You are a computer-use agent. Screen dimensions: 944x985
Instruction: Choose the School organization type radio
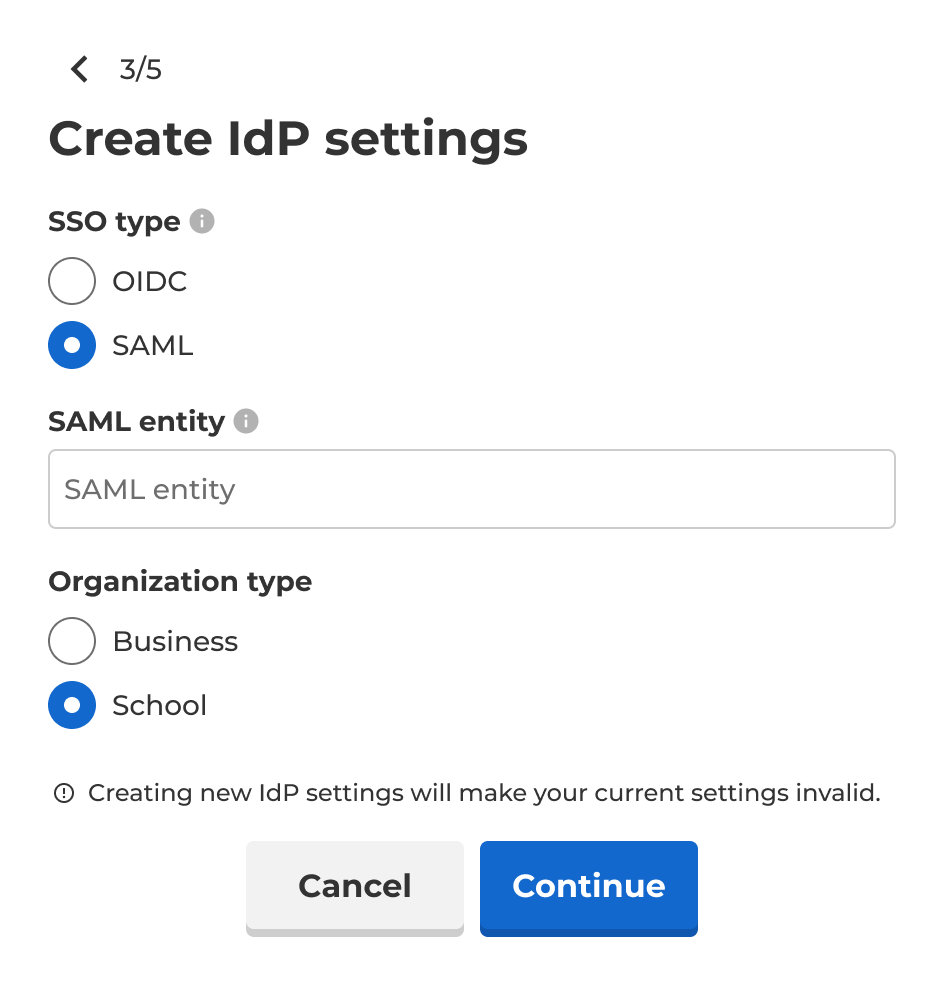click(x=72, y=705)
